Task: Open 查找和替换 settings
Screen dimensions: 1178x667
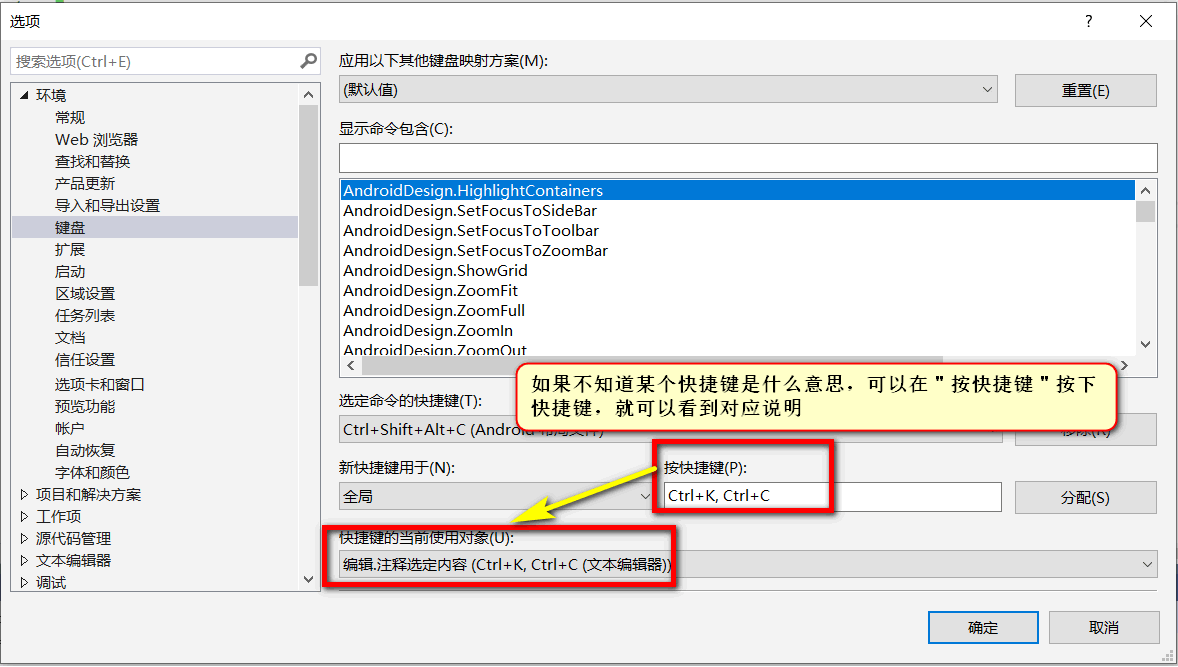Action: [x=92, y=161]
